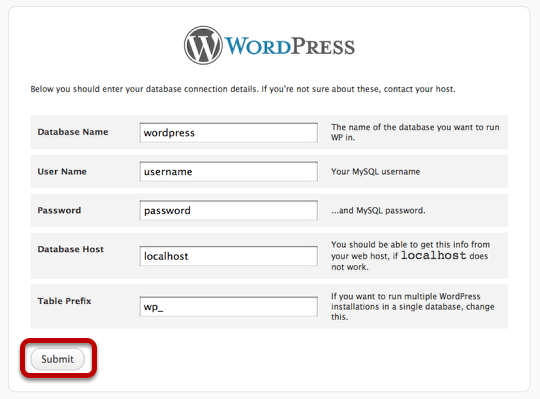This screenshot has height=399, width=540.
Task: Click the 'User Name' label
Action: (x=62, y=171)
